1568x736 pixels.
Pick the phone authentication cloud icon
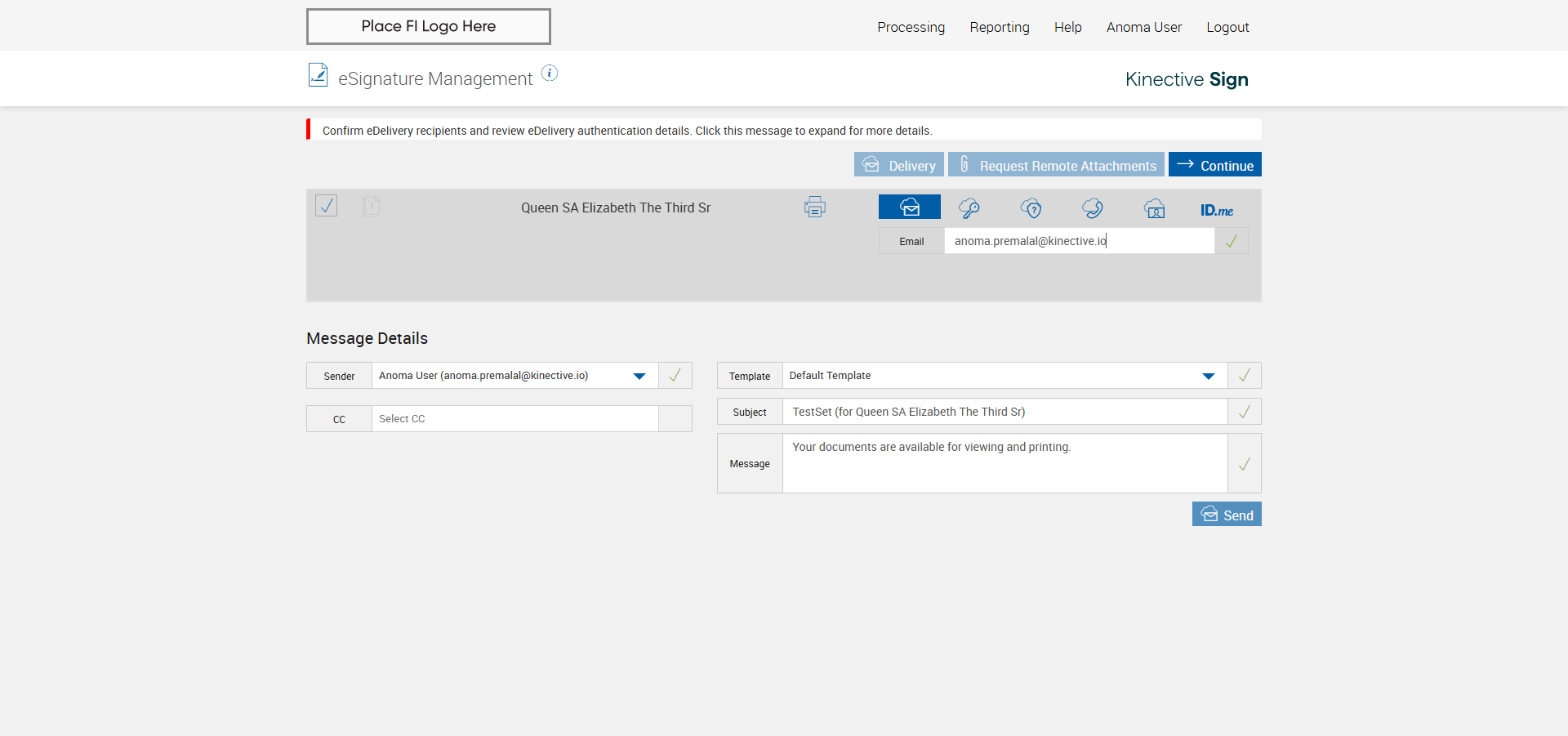pos(1092,208)
